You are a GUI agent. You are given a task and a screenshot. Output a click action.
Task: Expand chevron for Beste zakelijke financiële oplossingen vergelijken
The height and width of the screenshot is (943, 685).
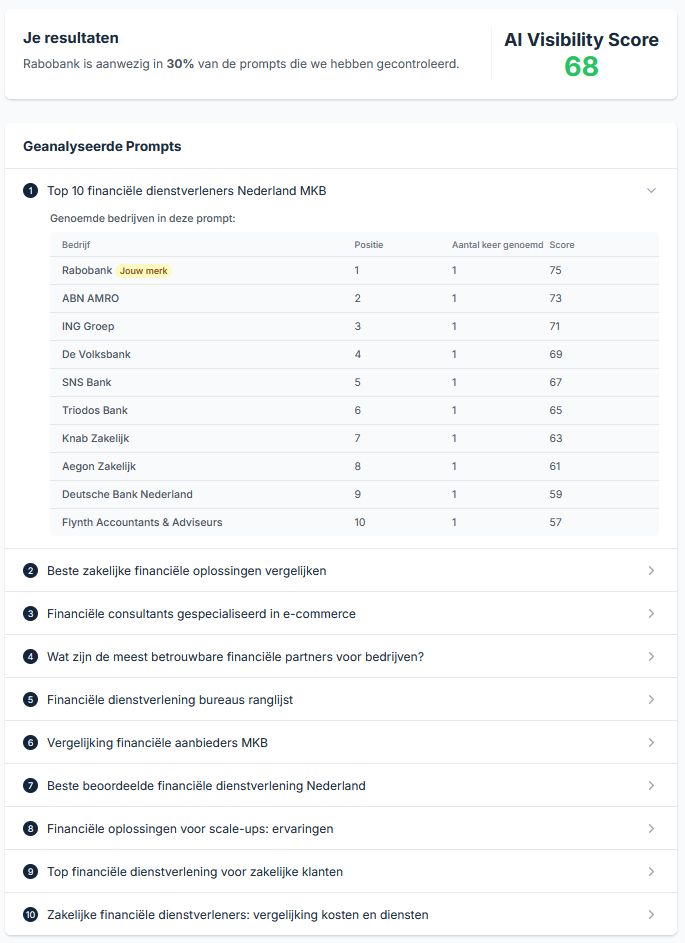point(651,571)
